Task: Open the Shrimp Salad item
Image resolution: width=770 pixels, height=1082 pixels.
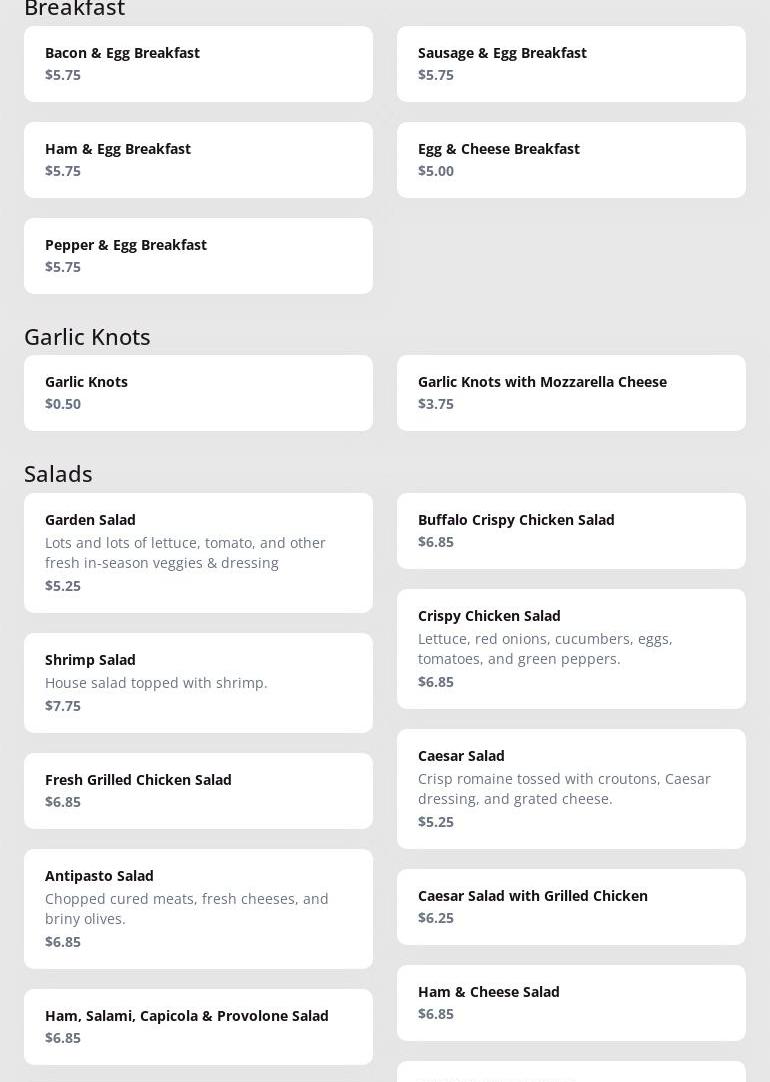Action: [198, 682]
